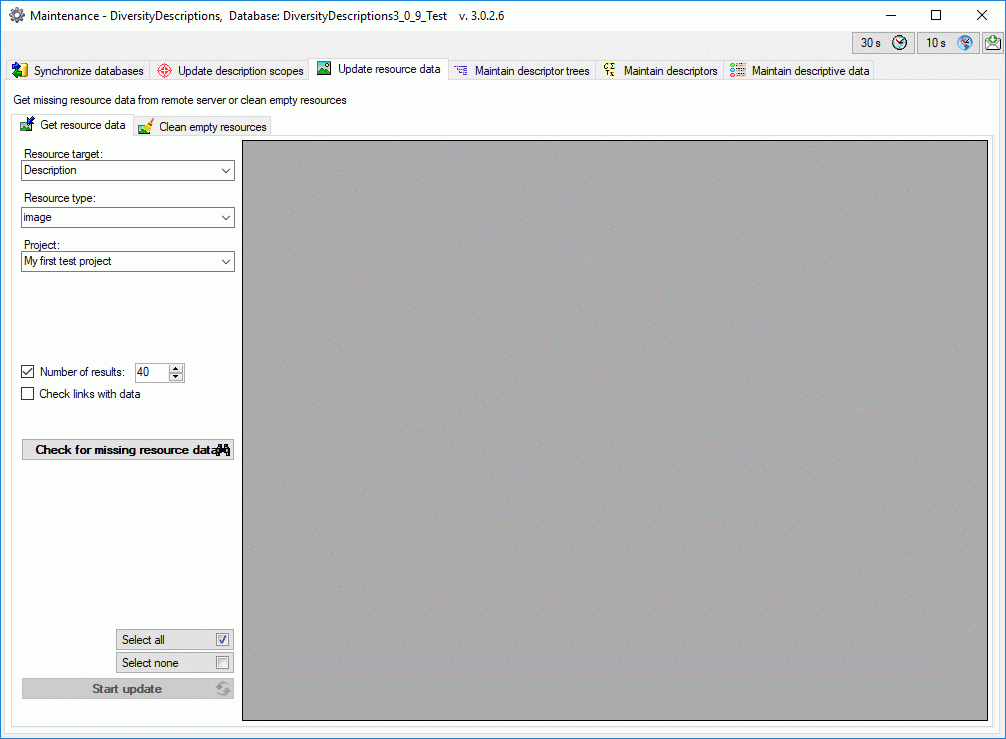Switch to Maintain descriptor trees tab
The image size is (1006, 739).
[522, 71]
